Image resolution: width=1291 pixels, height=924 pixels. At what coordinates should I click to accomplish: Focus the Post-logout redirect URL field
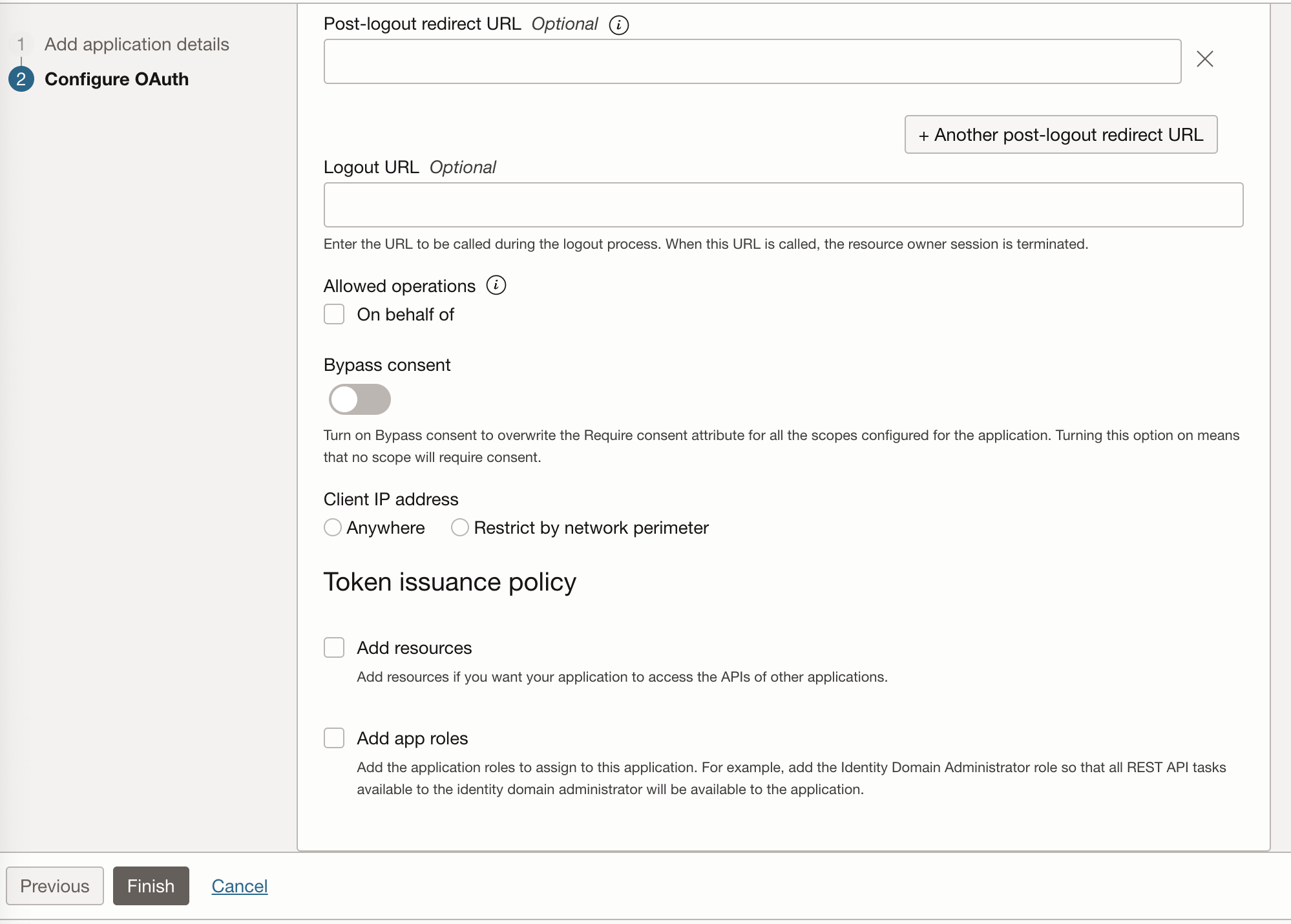coord(752,61)
